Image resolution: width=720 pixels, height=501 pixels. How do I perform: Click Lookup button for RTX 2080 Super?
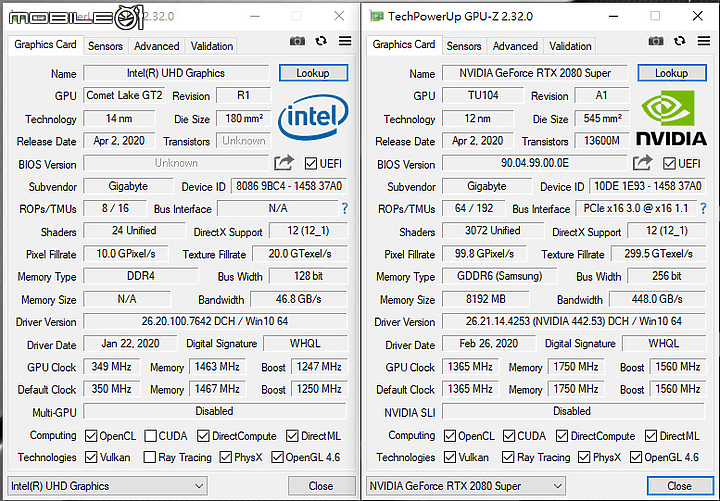pyautogui.click(x=672, y=73)
